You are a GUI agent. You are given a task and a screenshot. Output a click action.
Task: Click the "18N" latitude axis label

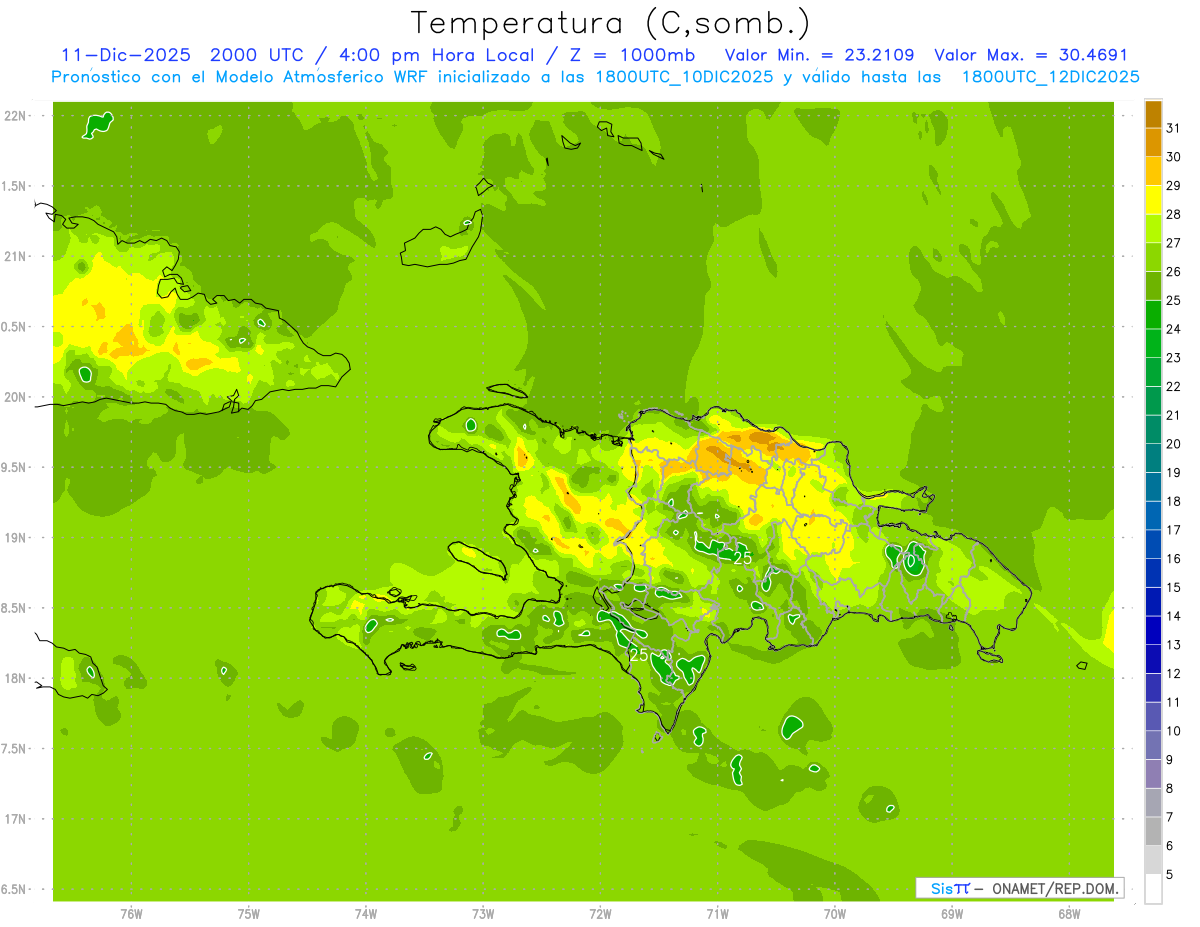[17, 678]
